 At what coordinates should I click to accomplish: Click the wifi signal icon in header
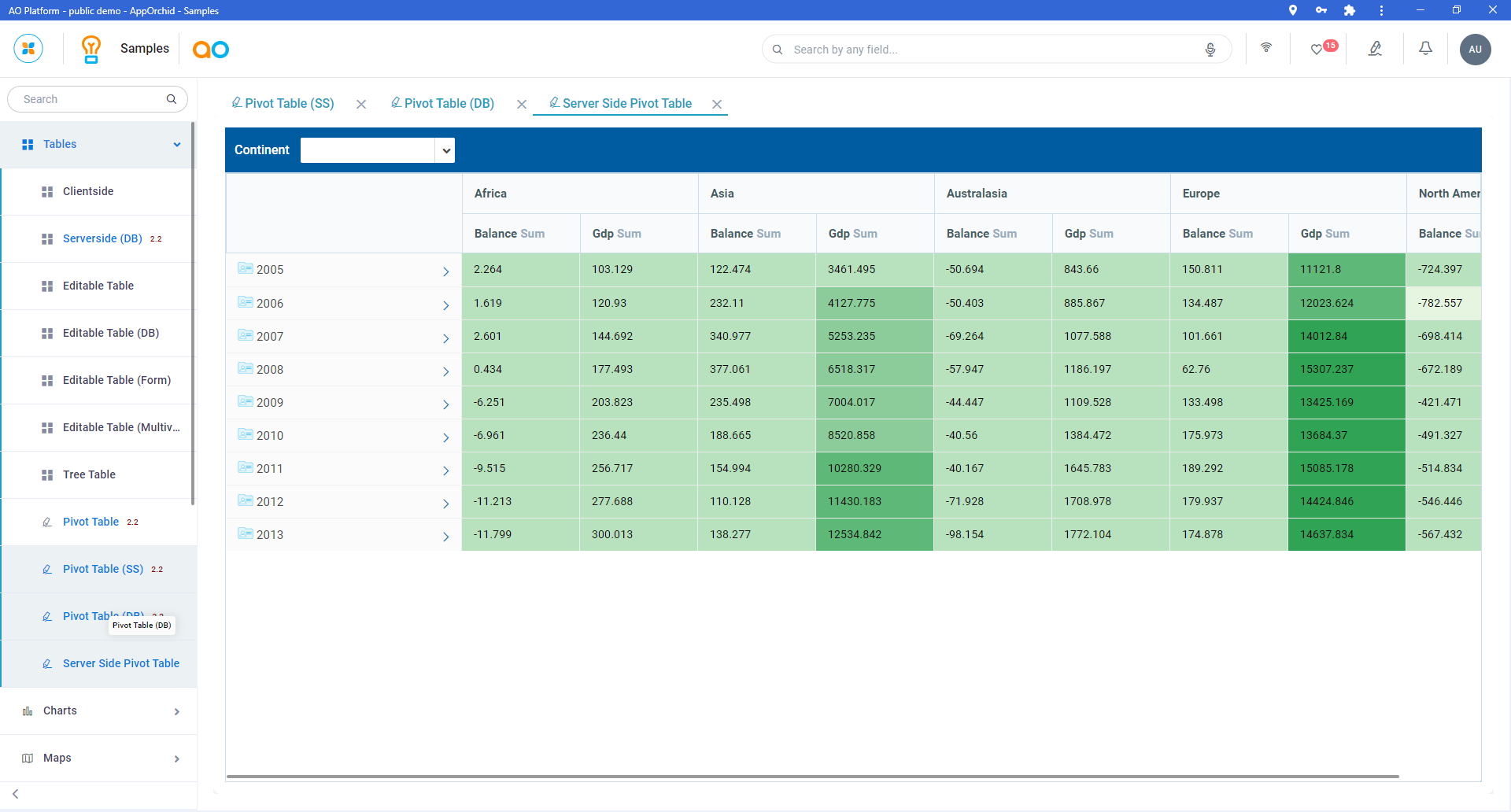pos(1266,48)
